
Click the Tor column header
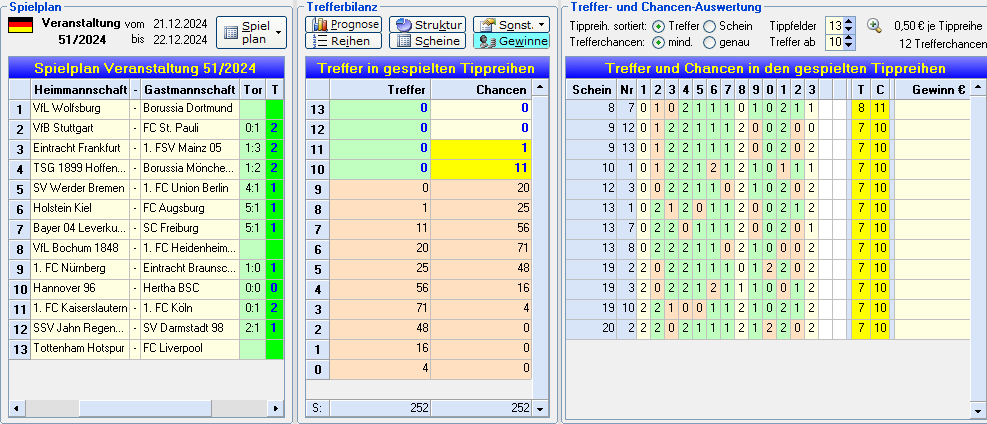[x=252, y=89]
